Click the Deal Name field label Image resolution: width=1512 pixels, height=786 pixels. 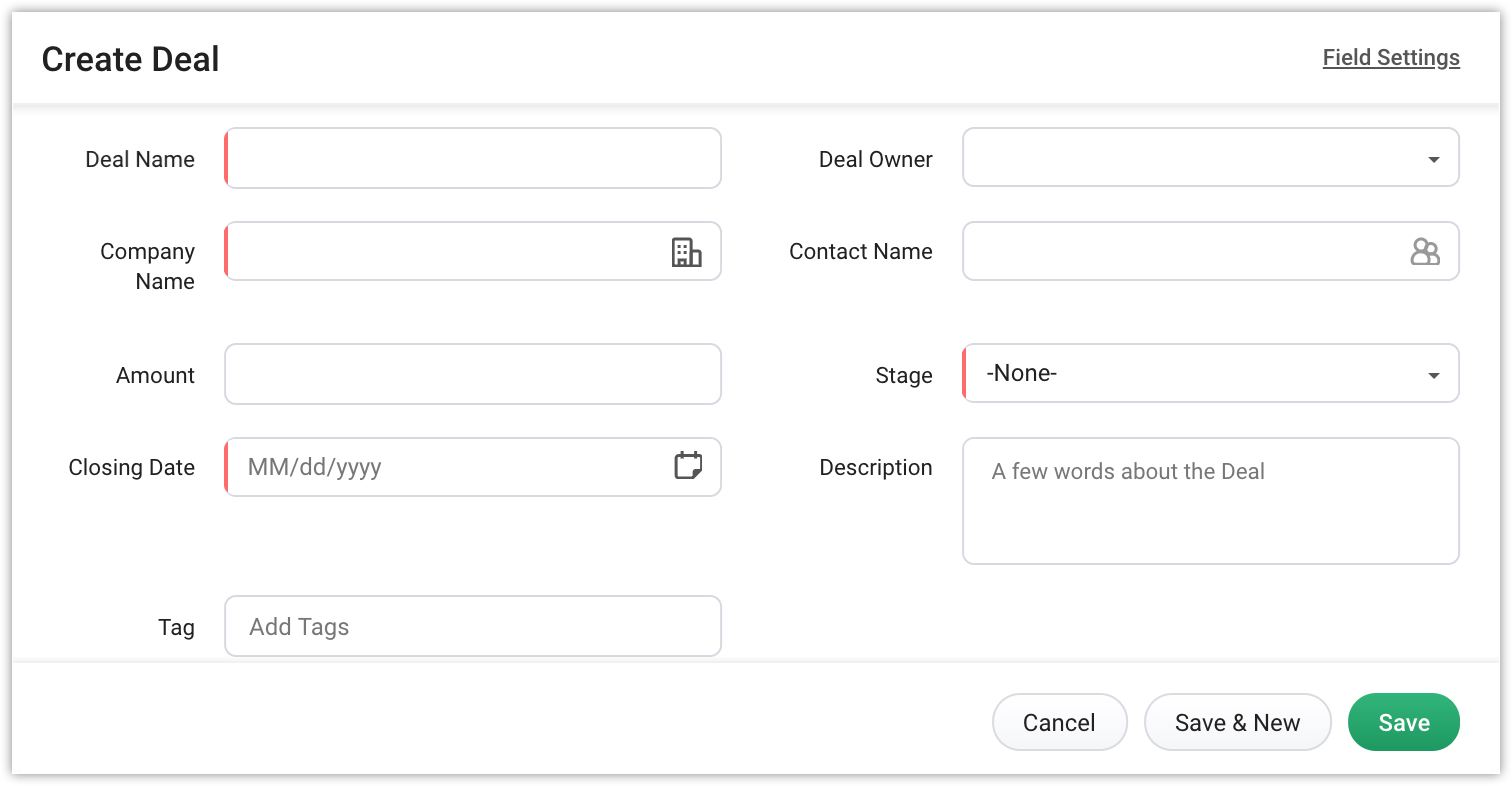click(x=140, y=160)
